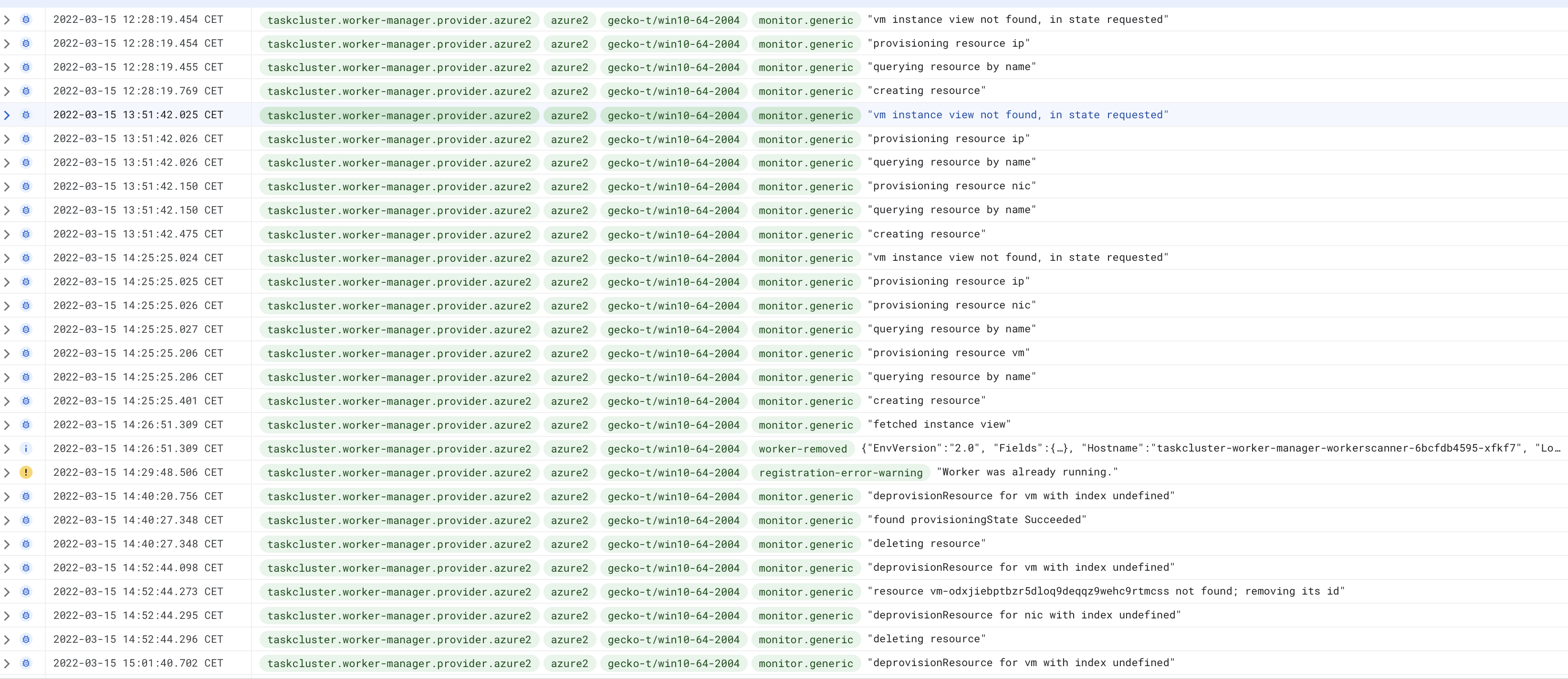Click the debug icon beside the 13:51:42.025 entry

click(26, 115)
